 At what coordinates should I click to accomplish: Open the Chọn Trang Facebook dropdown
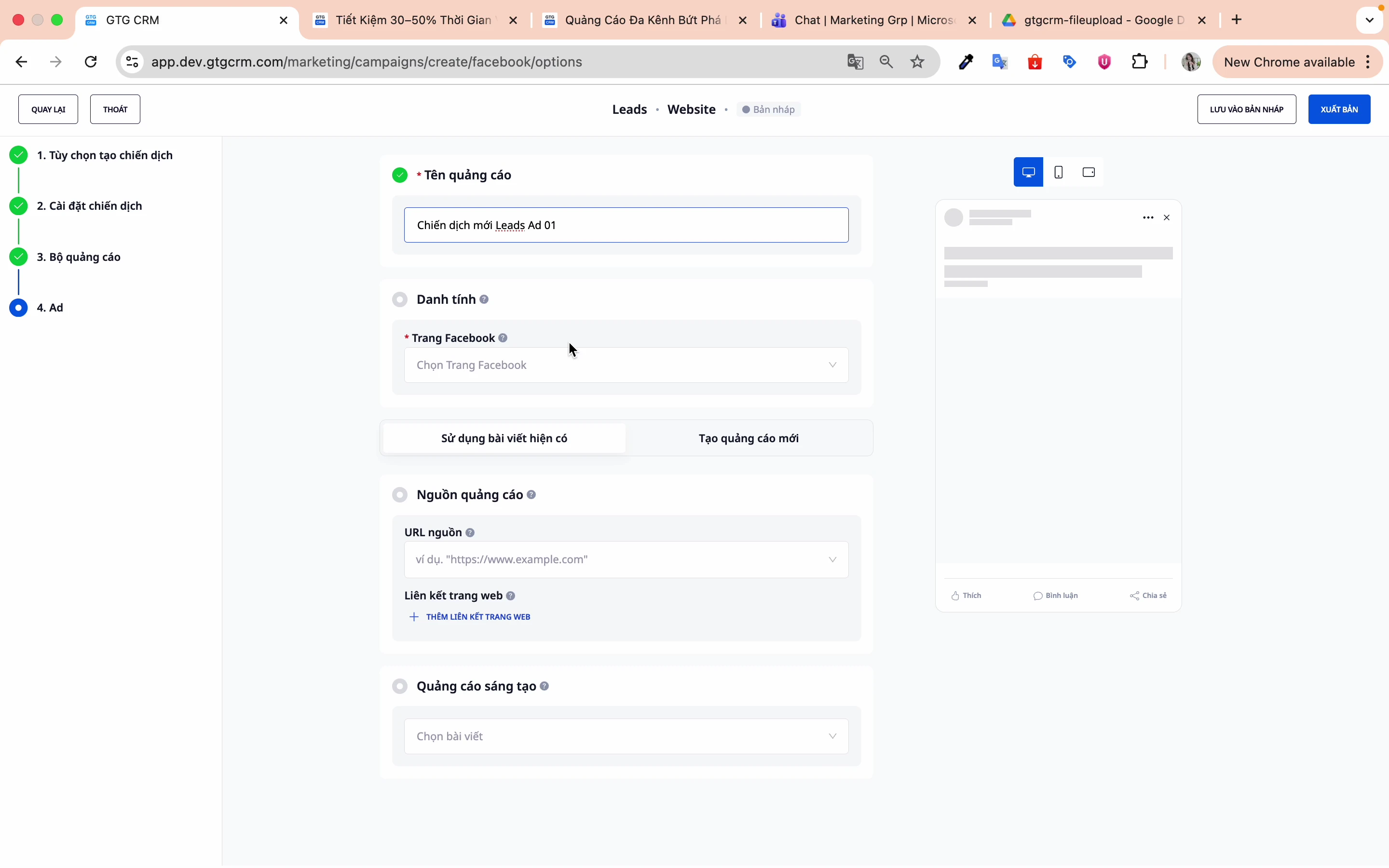[x=625, y=365]
